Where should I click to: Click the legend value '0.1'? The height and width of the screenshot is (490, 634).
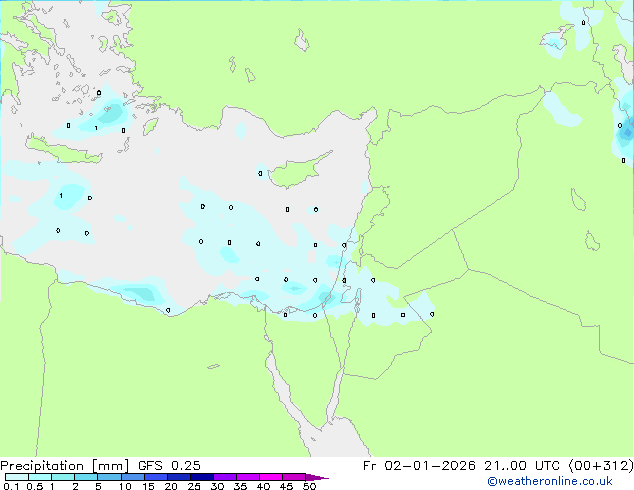click(x=11, y=486)
